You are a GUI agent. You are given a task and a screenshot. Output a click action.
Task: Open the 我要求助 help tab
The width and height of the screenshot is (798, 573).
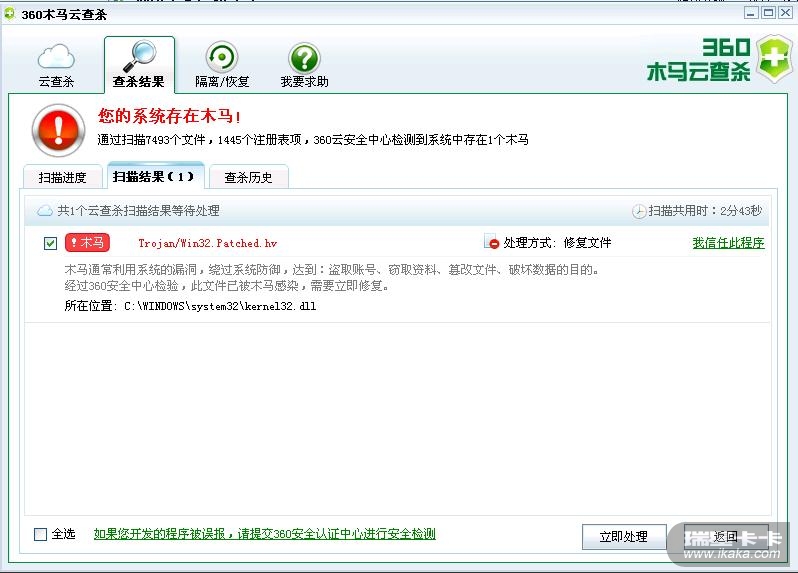tap(304, 65)
